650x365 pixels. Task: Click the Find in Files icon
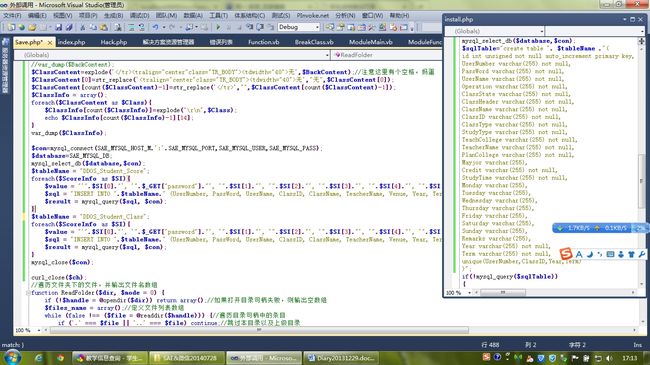(118, 27)
